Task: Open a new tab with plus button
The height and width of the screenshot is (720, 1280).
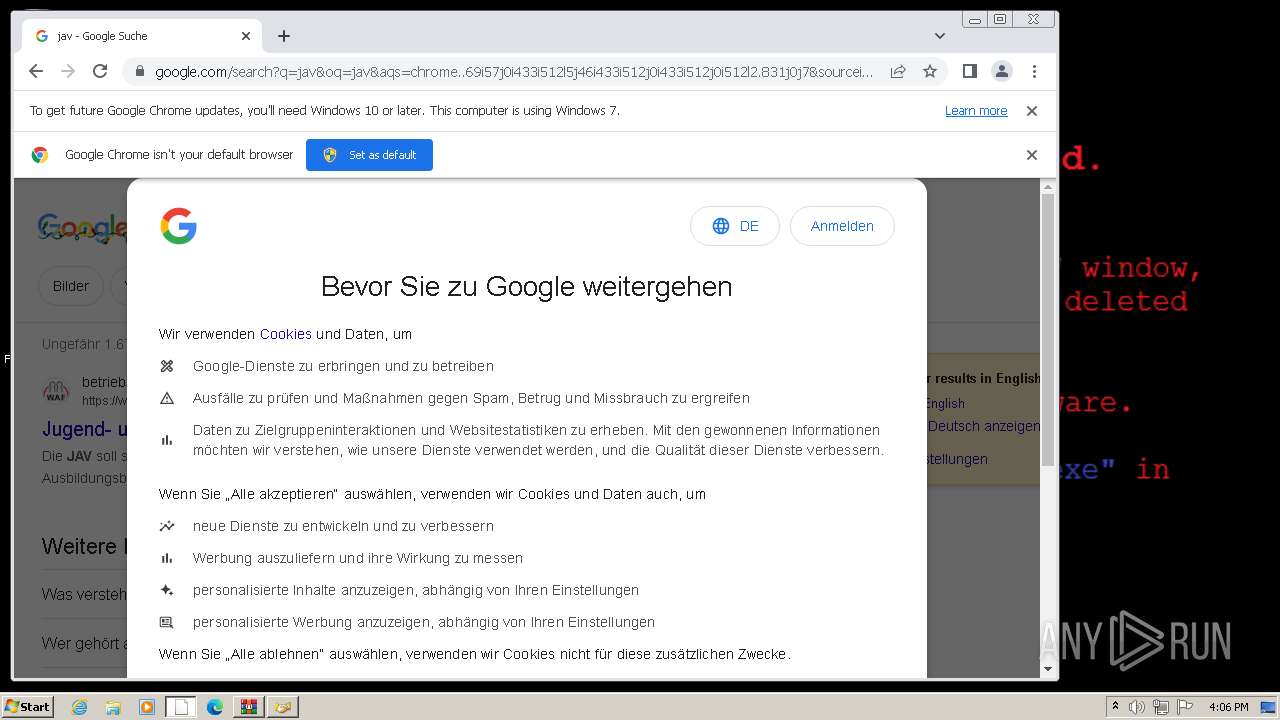Action: [x=284, y=36]
